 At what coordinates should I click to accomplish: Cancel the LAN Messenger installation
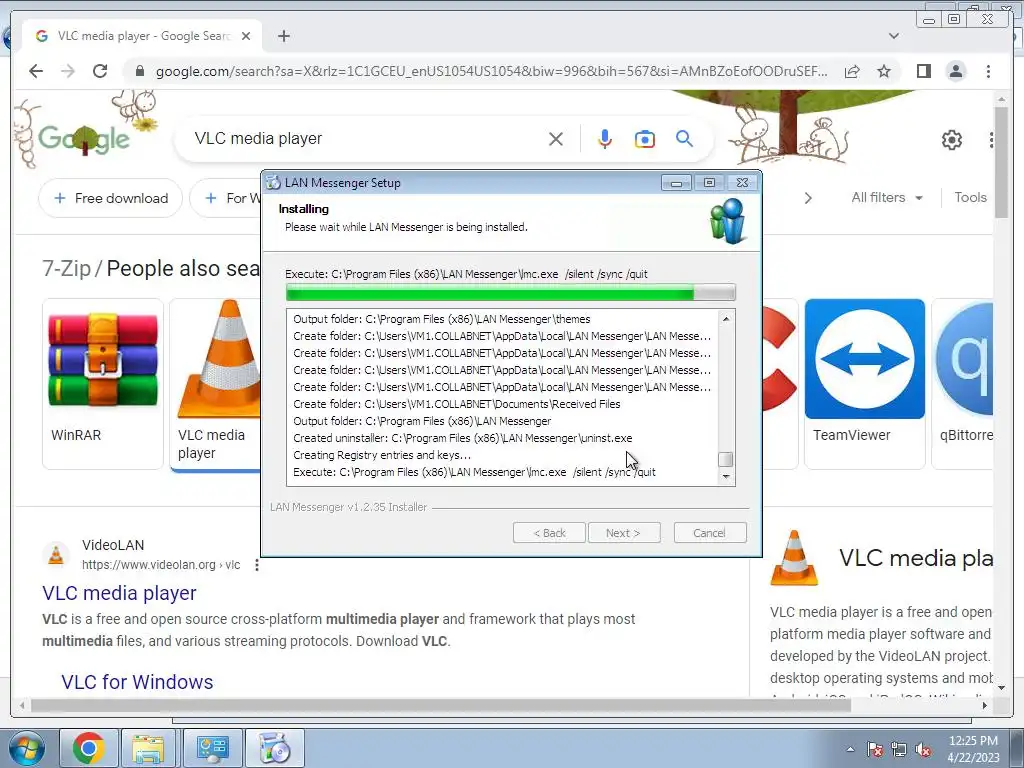click(x=710, y=533)
